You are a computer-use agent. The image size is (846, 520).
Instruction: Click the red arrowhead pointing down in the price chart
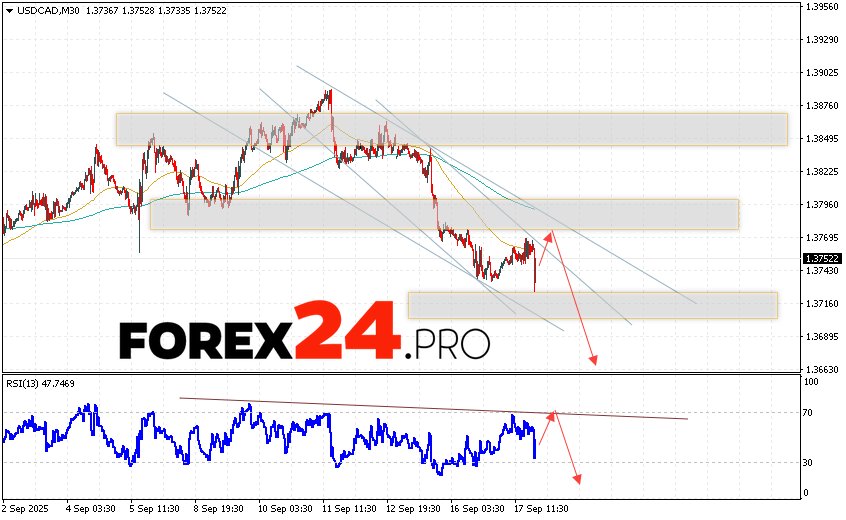point(593,360)
